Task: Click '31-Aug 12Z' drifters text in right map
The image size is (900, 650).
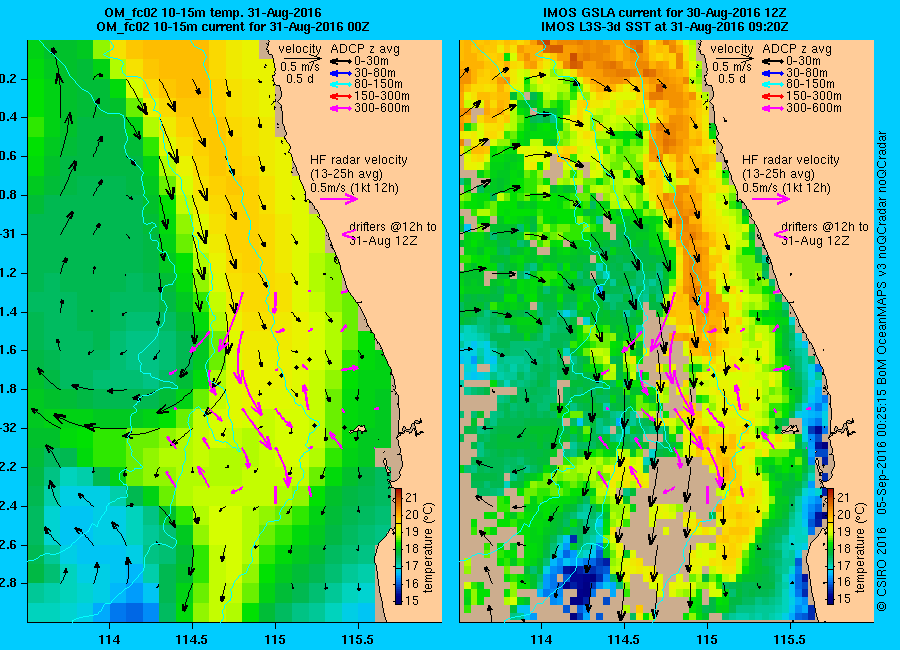Action: coord(814,241)
